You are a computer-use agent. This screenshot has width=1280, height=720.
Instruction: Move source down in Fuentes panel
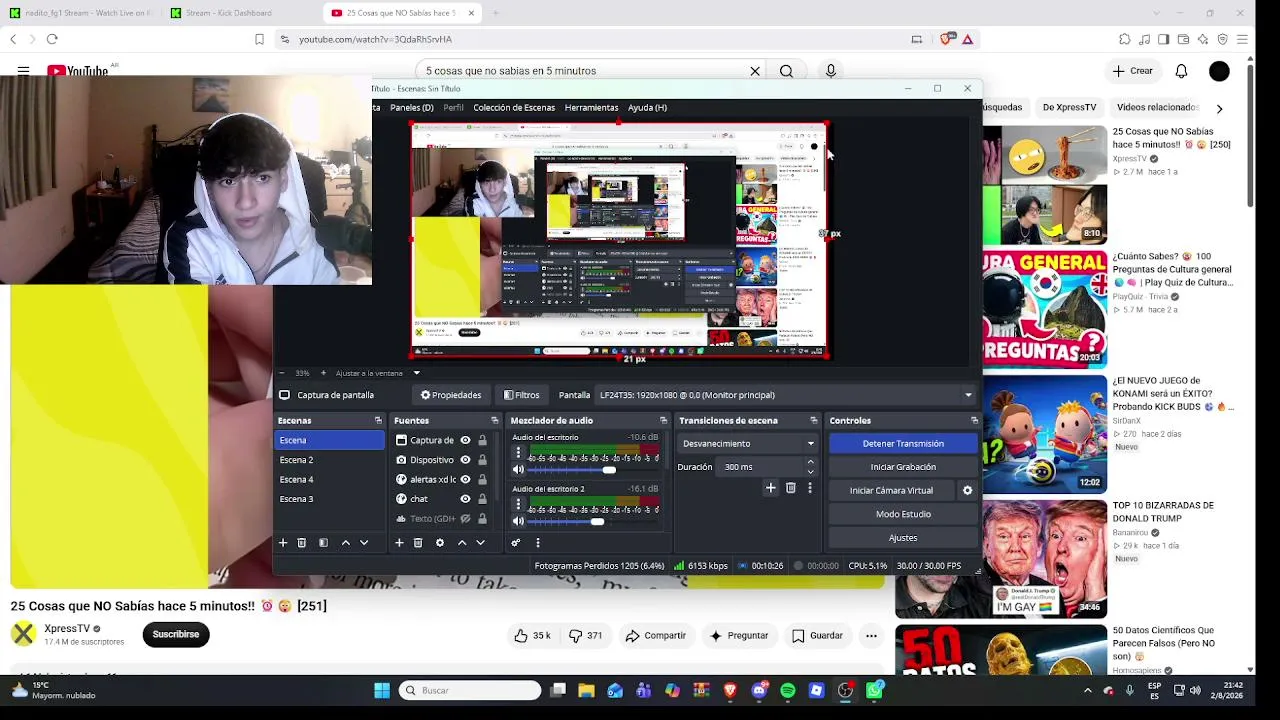pos(480,543)
